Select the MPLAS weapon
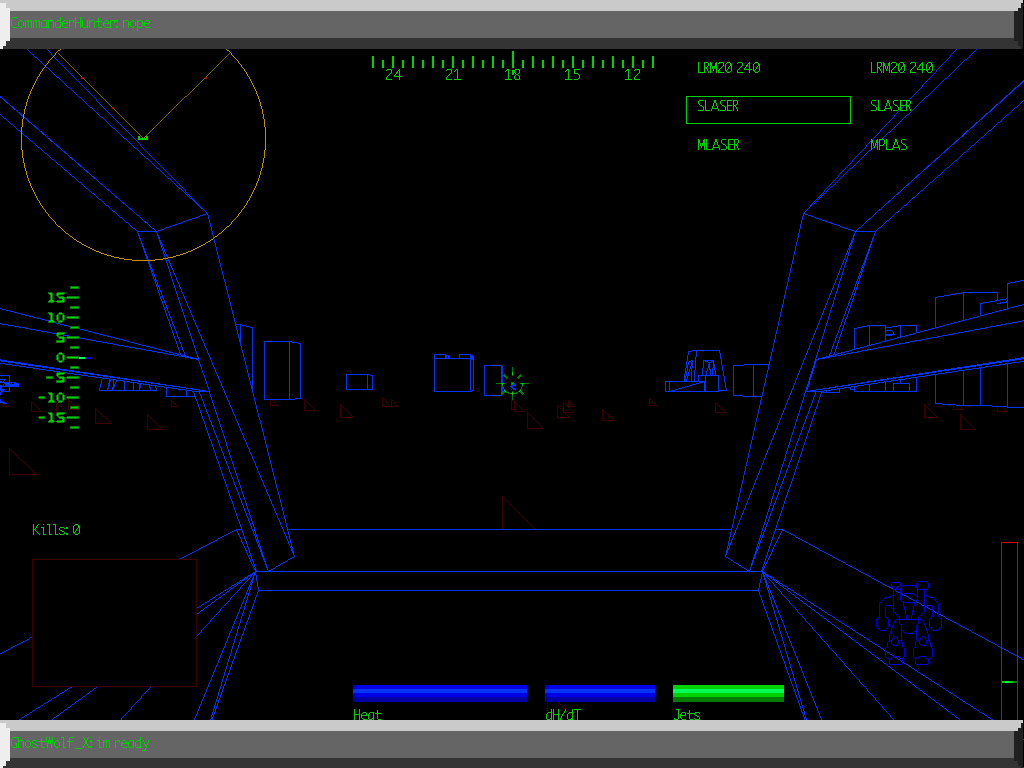This screenshot has width=1024, height=768. [889, 145]
